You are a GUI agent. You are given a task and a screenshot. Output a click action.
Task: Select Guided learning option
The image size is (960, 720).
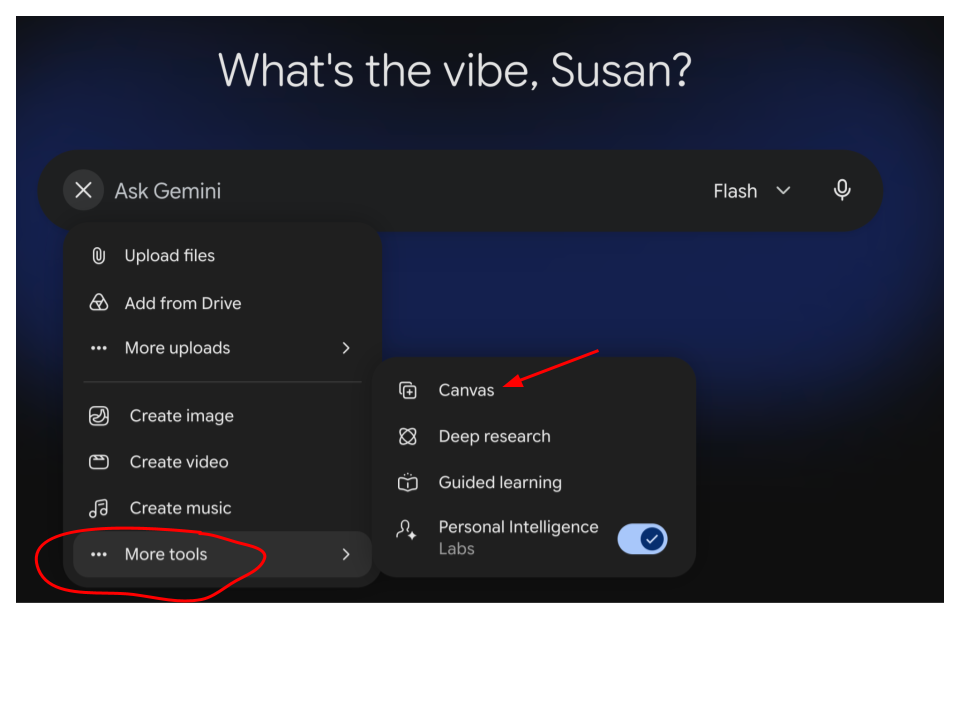pyautogui.click(x=534, y=482)
